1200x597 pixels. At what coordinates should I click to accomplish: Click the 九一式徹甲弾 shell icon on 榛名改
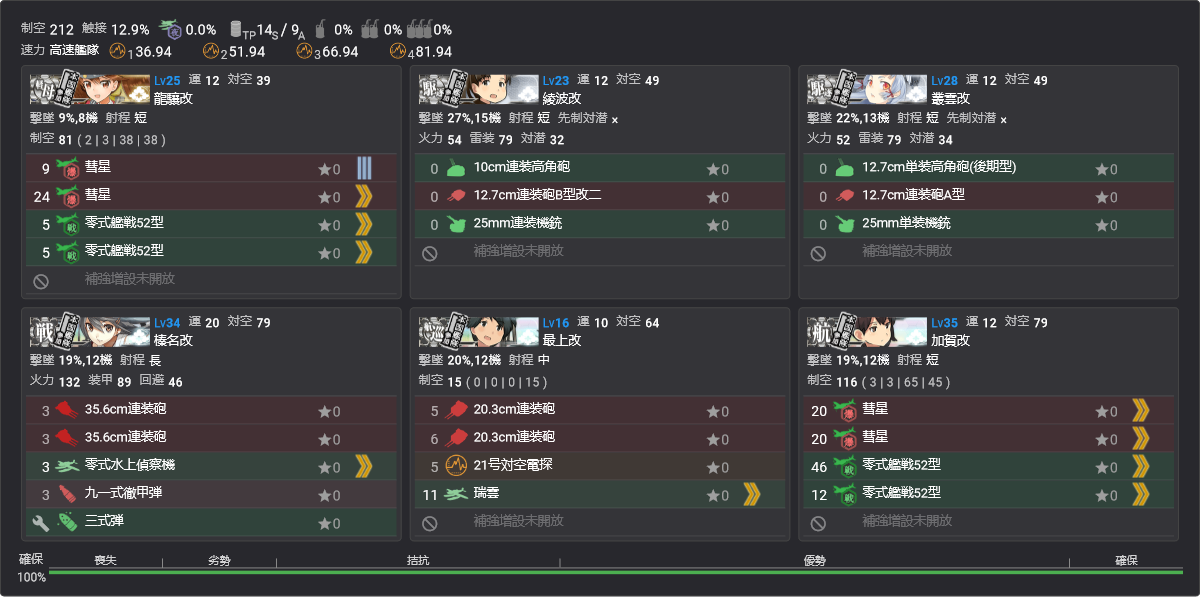(68, 493)
